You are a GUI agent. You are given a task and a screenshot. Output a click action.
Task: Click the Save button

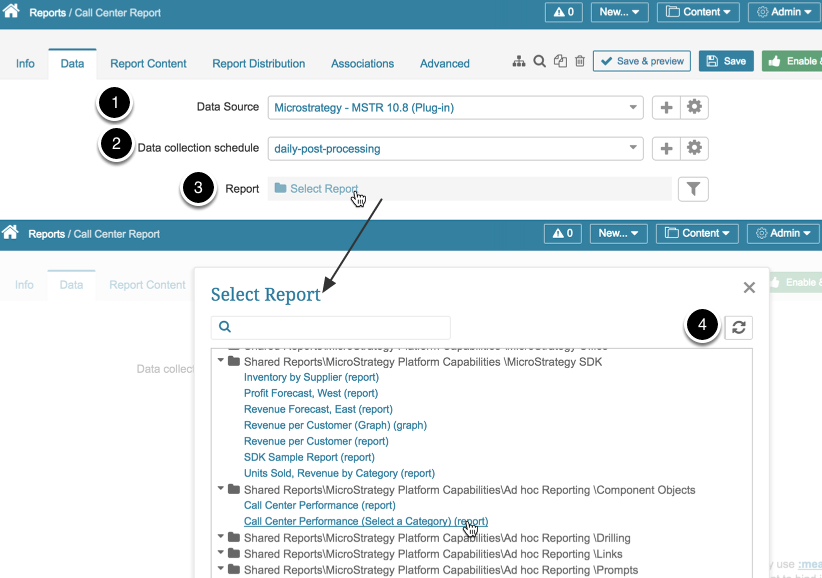[x=726, y=61]
